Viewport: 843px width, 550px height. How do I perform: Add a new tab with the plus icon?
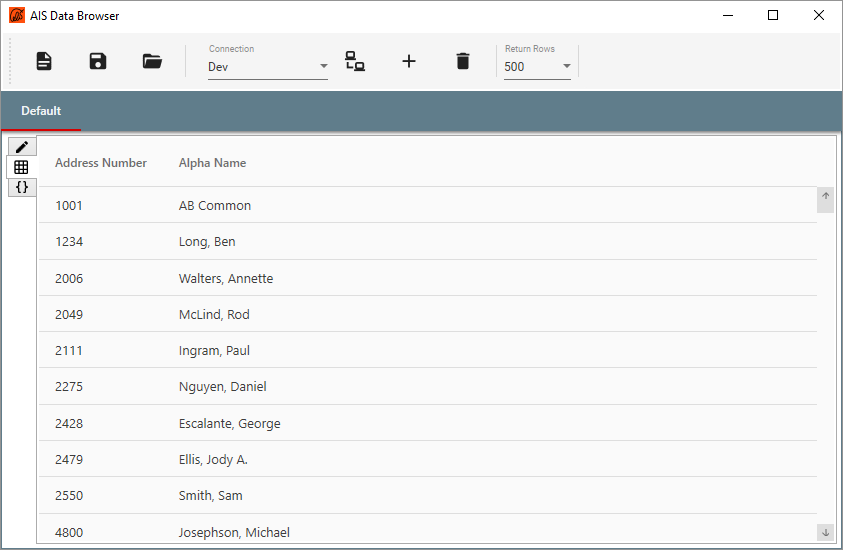click(x=409, y=61)
